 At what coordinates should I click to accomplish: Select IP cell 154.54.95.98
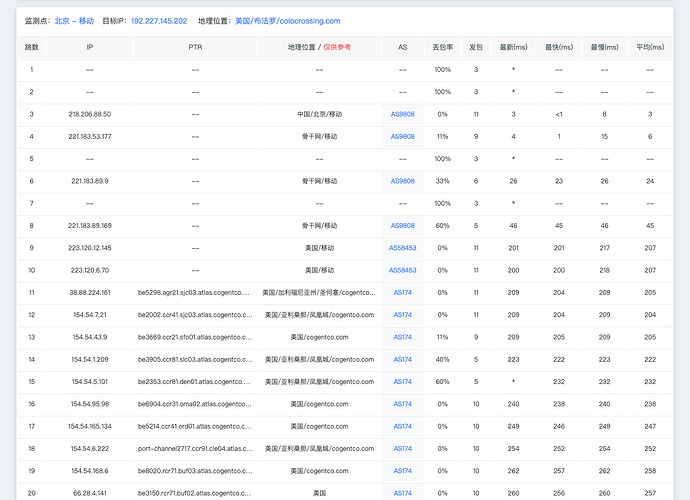90,404
